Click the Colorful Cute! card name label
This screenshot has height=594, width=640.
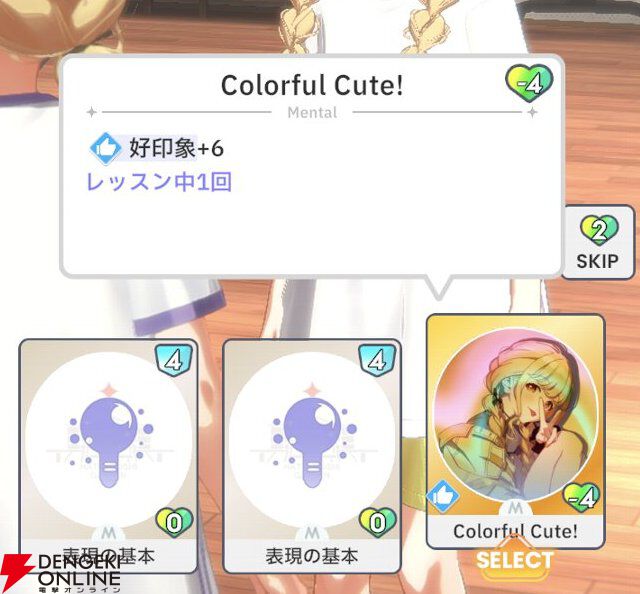pyautogui.click(x=515, y=531)
